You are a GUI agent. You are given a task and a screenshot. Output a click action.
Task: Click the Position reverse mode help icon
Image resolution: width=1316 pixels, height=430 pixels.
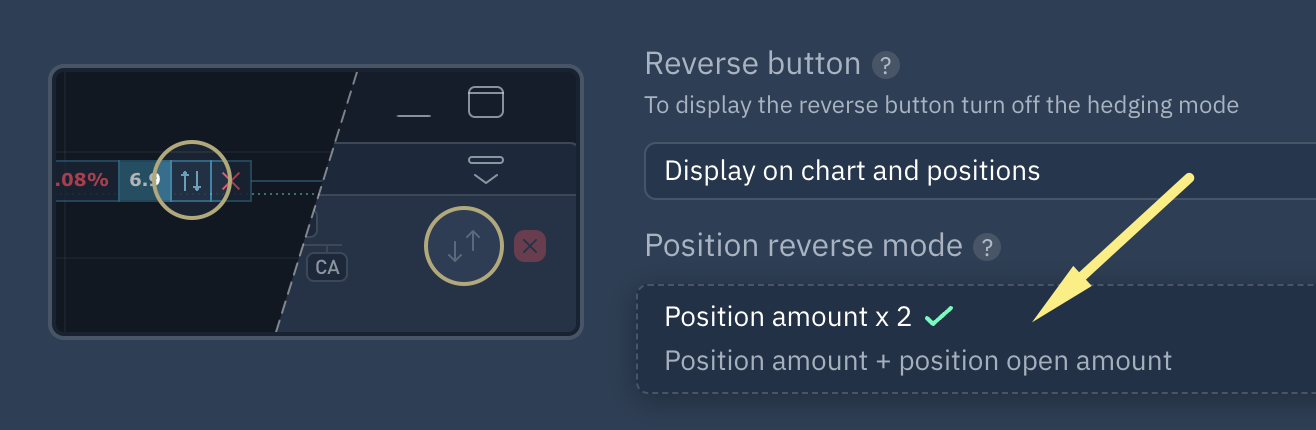(x=987, y=246)
